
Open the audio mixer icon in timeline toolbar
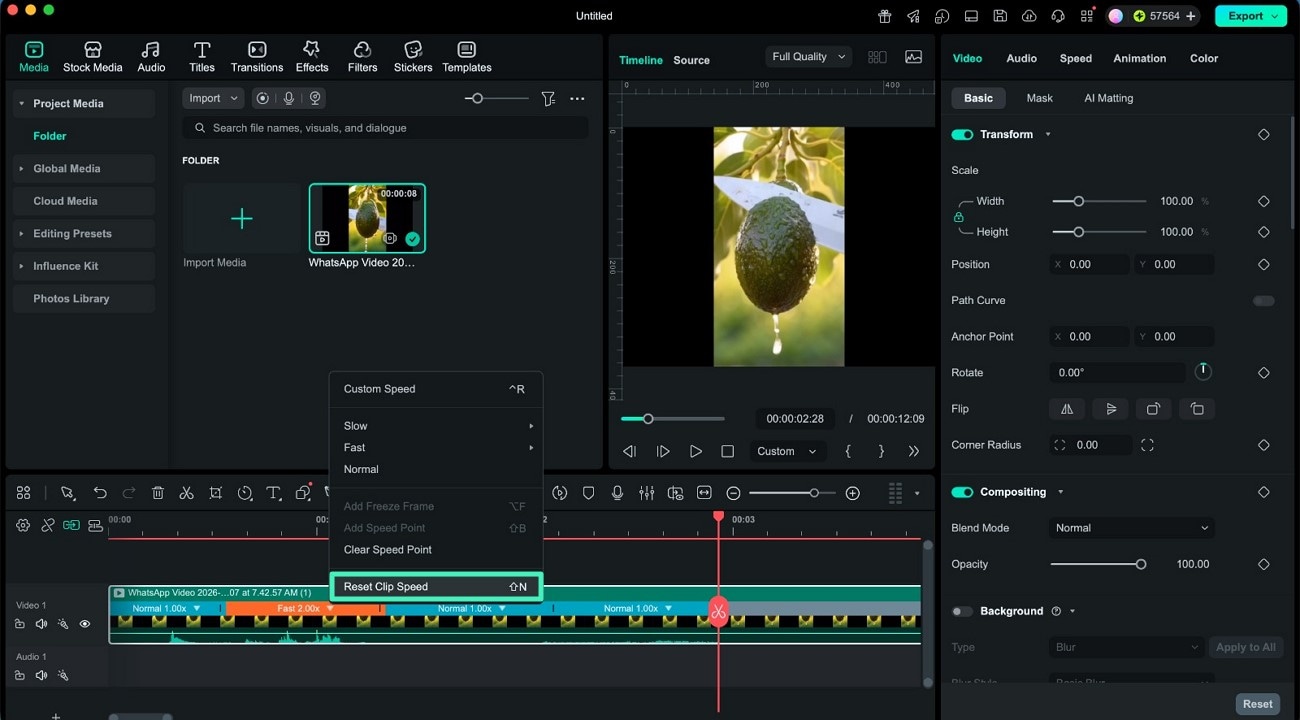point(647,493)
